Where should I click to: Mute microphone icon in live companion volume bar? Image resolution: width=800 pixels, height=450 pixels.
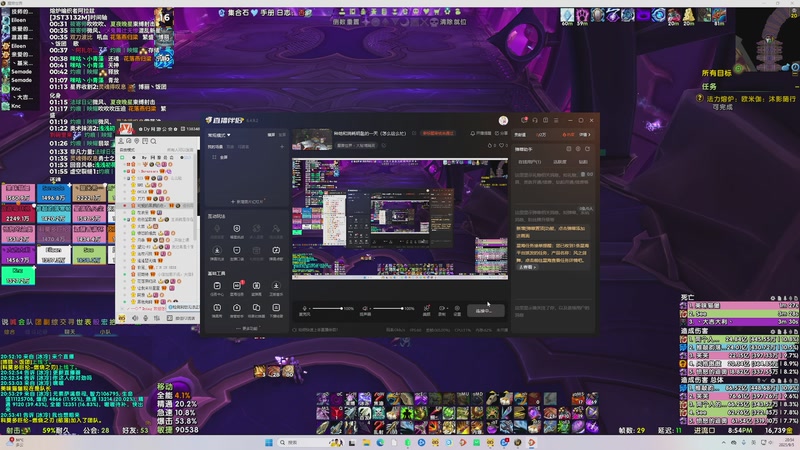305,308
